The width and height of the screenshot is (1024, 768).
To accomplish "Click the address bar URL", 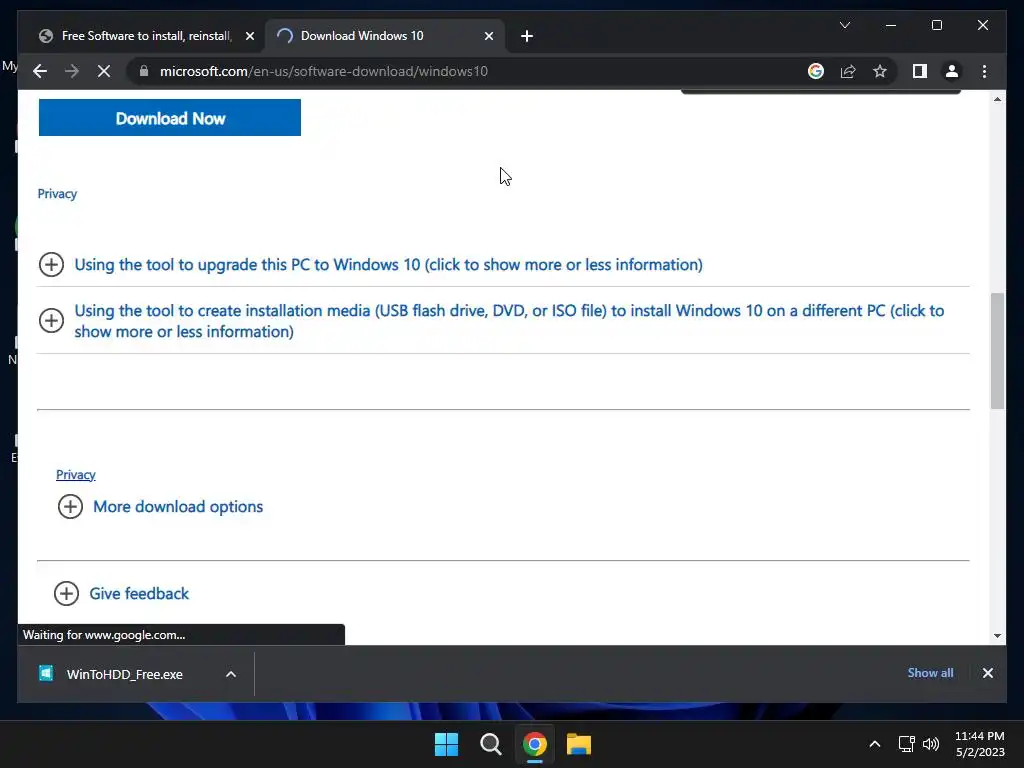I will pos(323,71).
